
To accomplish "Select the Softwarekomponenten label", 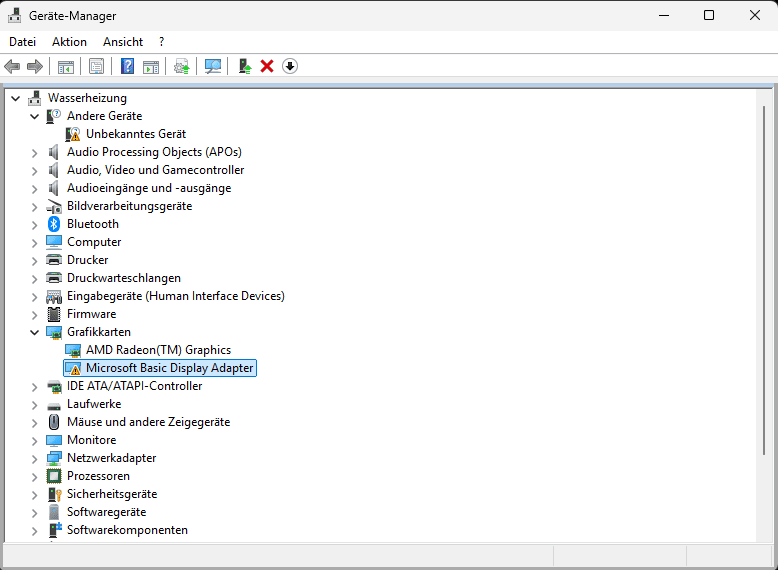I will (x=128, y=530).
